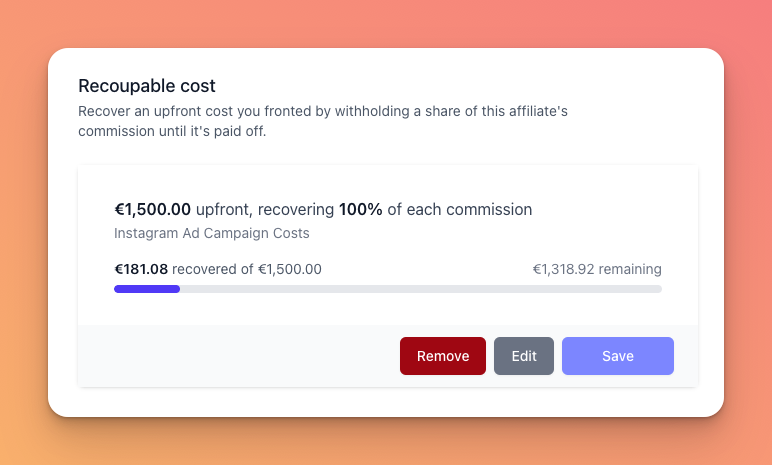Screen dimensions: 772x465
Task: Click the 'of each commission' text
Action: (459, 209)
